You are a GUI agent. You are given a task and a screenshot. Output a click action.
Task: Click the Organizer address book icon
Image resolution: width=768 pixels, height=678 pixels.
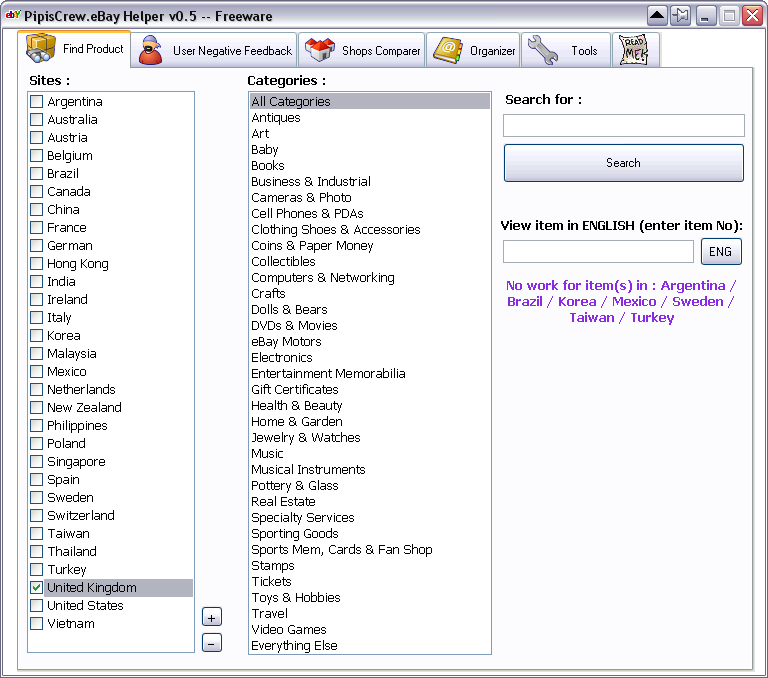[x=448, y=50]
